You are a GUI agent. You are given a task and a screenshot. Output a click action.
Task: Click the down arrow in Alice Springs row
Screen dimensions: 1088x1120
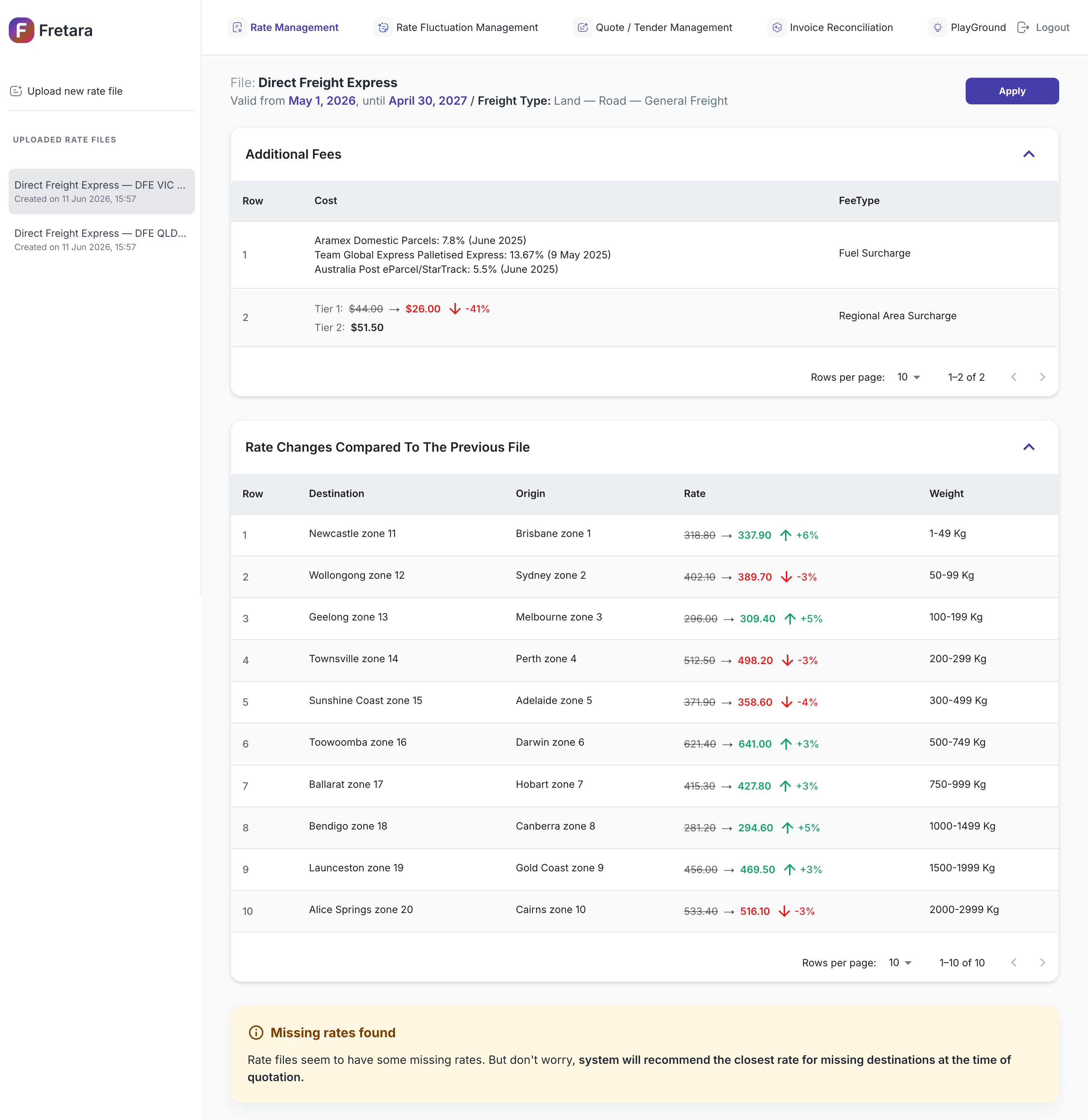784,911
